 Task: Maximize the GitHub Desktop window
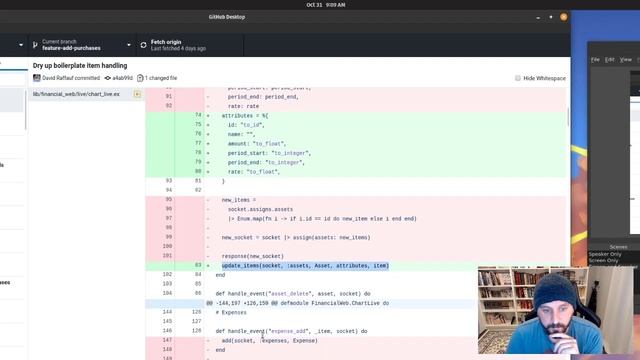[551, 17]
